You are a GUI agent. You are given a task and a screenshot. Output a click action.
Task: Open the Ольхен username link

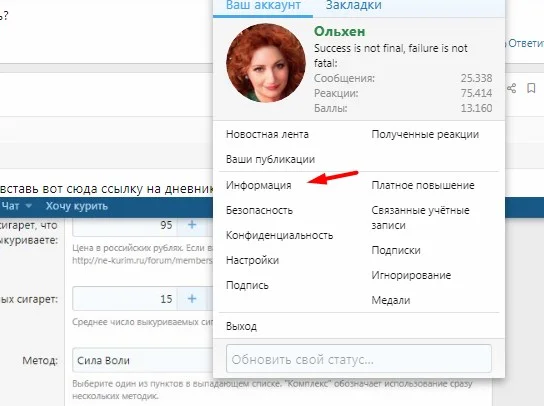pyautogui.click(x=339, y=32)
